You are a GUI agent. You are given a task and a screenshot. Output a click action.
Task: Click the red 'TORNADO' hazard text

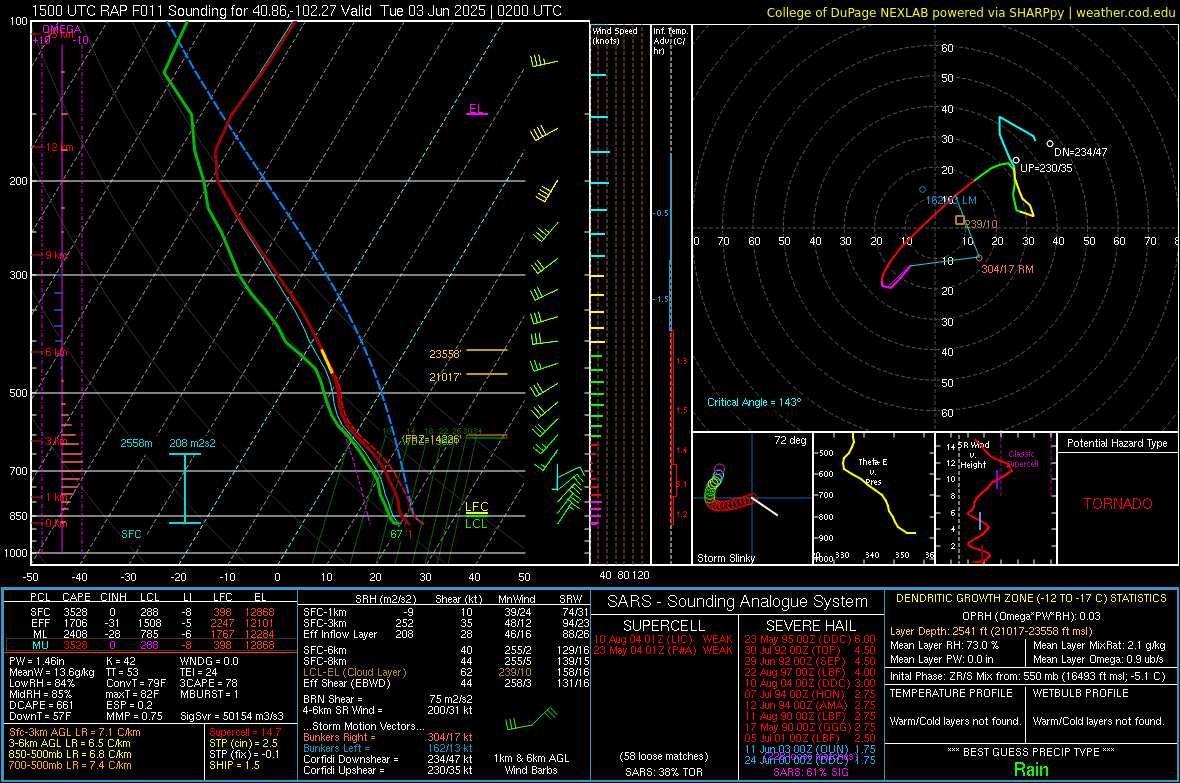point(1118,504)
